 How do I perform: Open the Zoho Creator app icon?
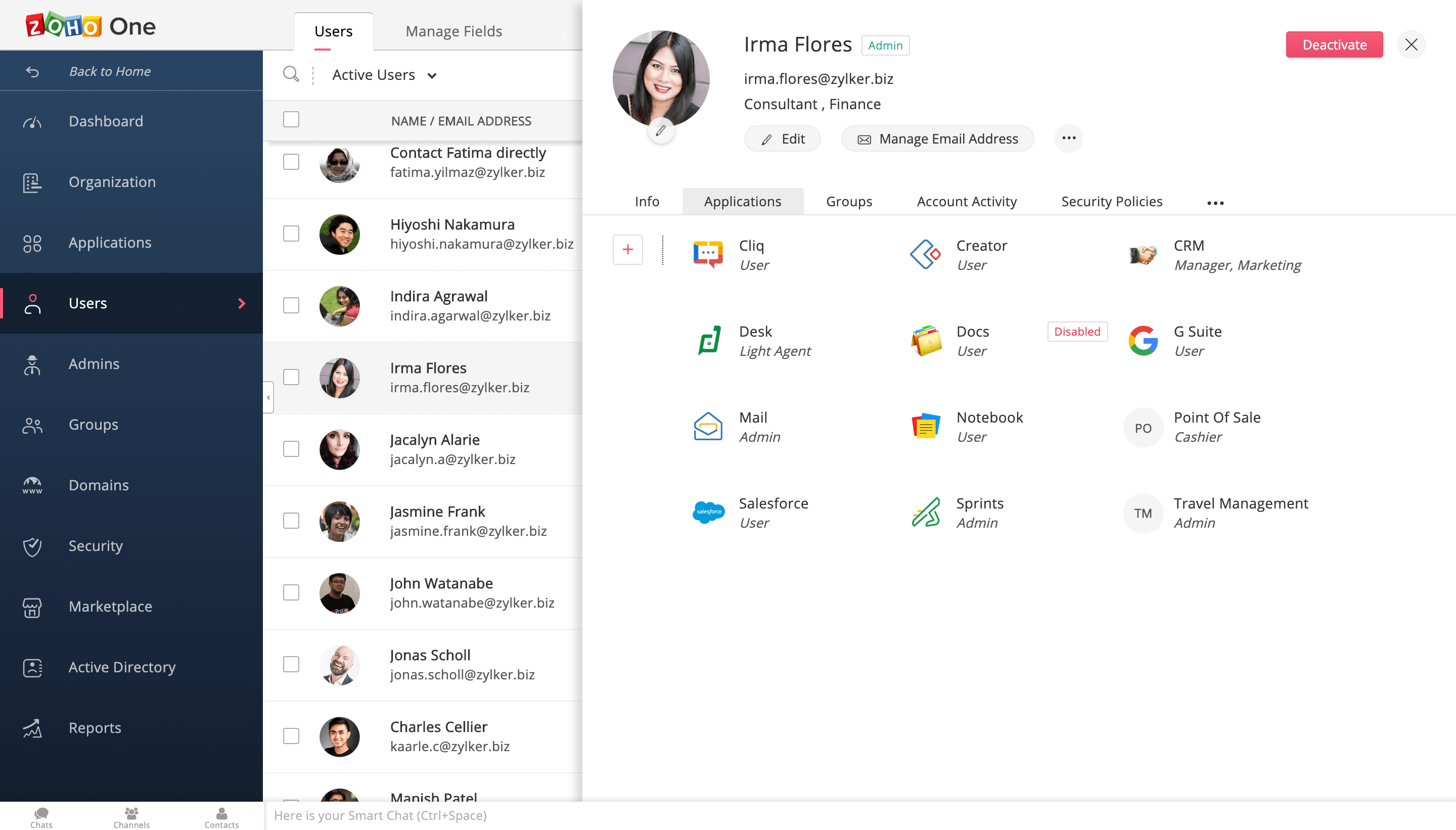coord(925,254)
